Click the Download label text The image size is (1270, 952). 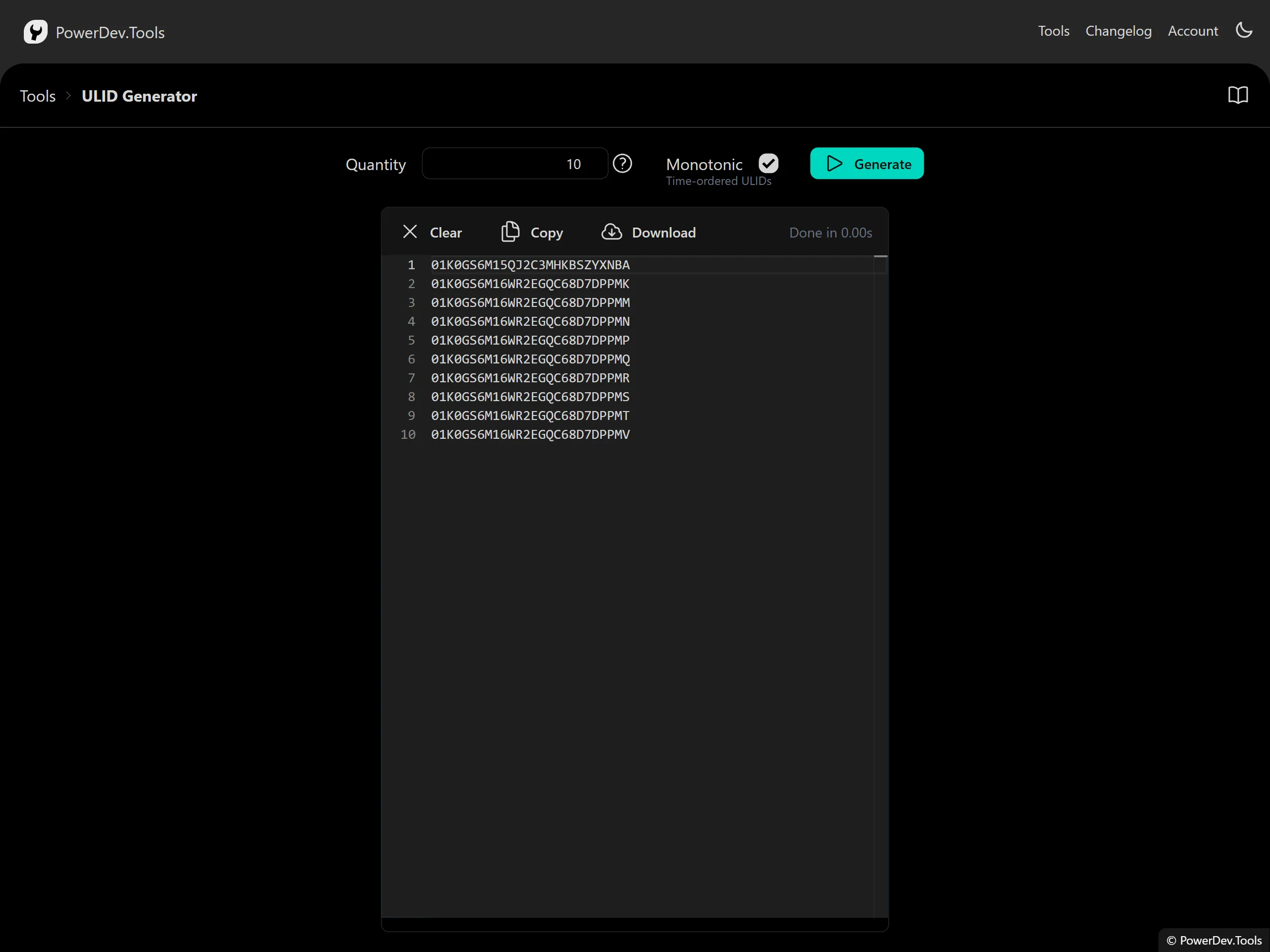click(664, 233)
